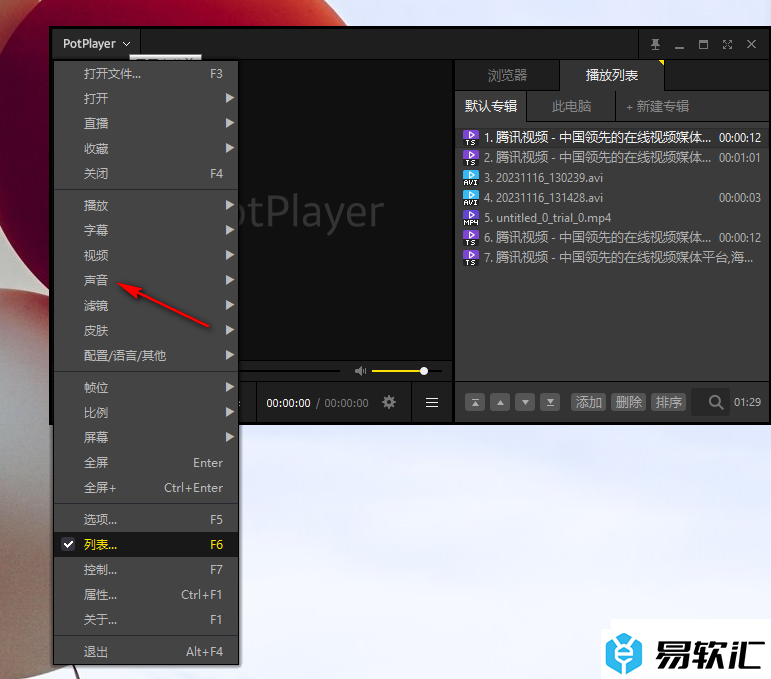This screenshot has width=771, height=679.
Task: Expand the 屏幕 submenu
Action: tap(146, 437)
